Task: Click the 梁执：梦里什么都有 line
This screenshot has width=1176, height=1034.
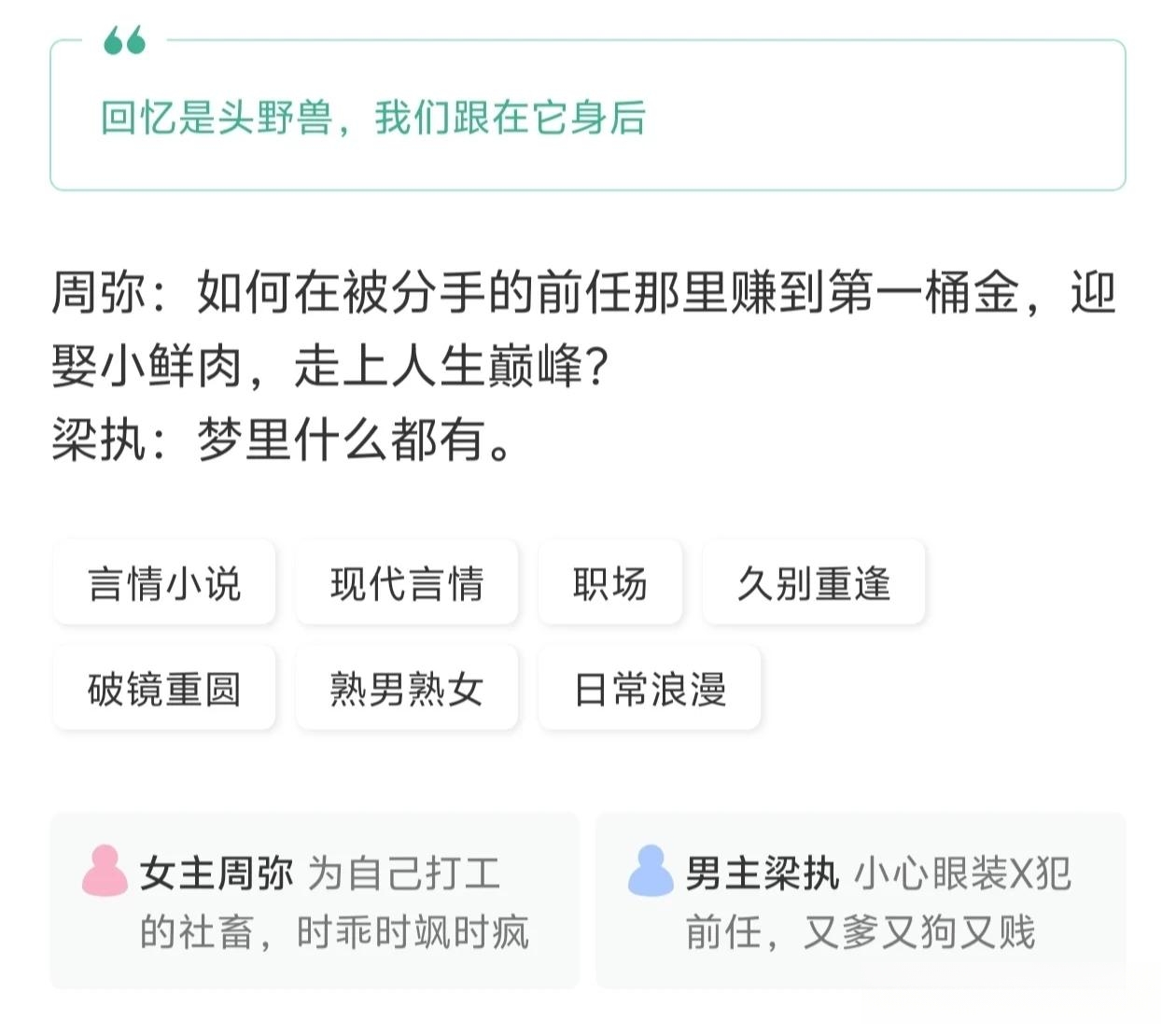Action: [282, 439]
